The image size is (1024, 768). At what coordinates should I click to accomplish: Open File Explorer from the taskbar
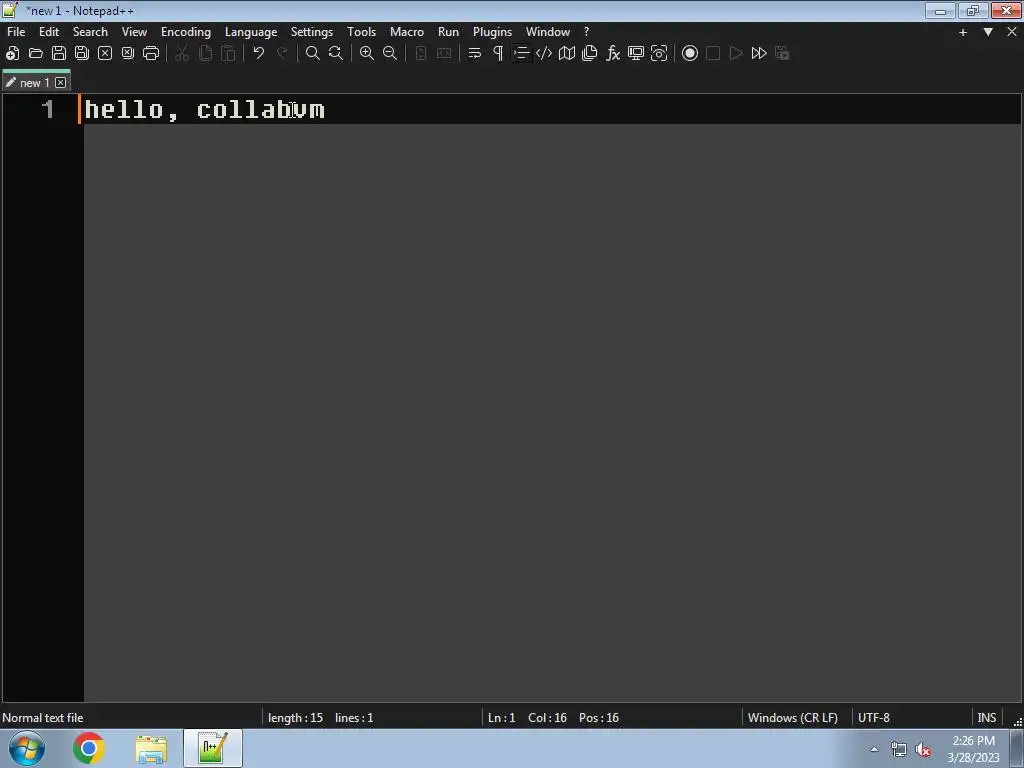point(151,748)
